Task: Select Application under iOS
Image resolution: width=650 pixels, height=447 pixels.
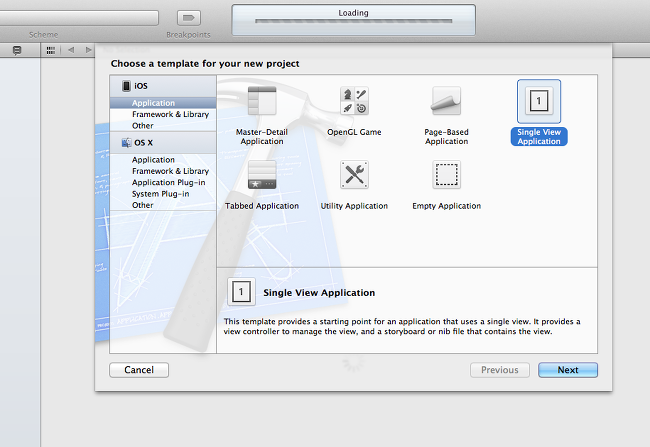Action: (163, 103)
